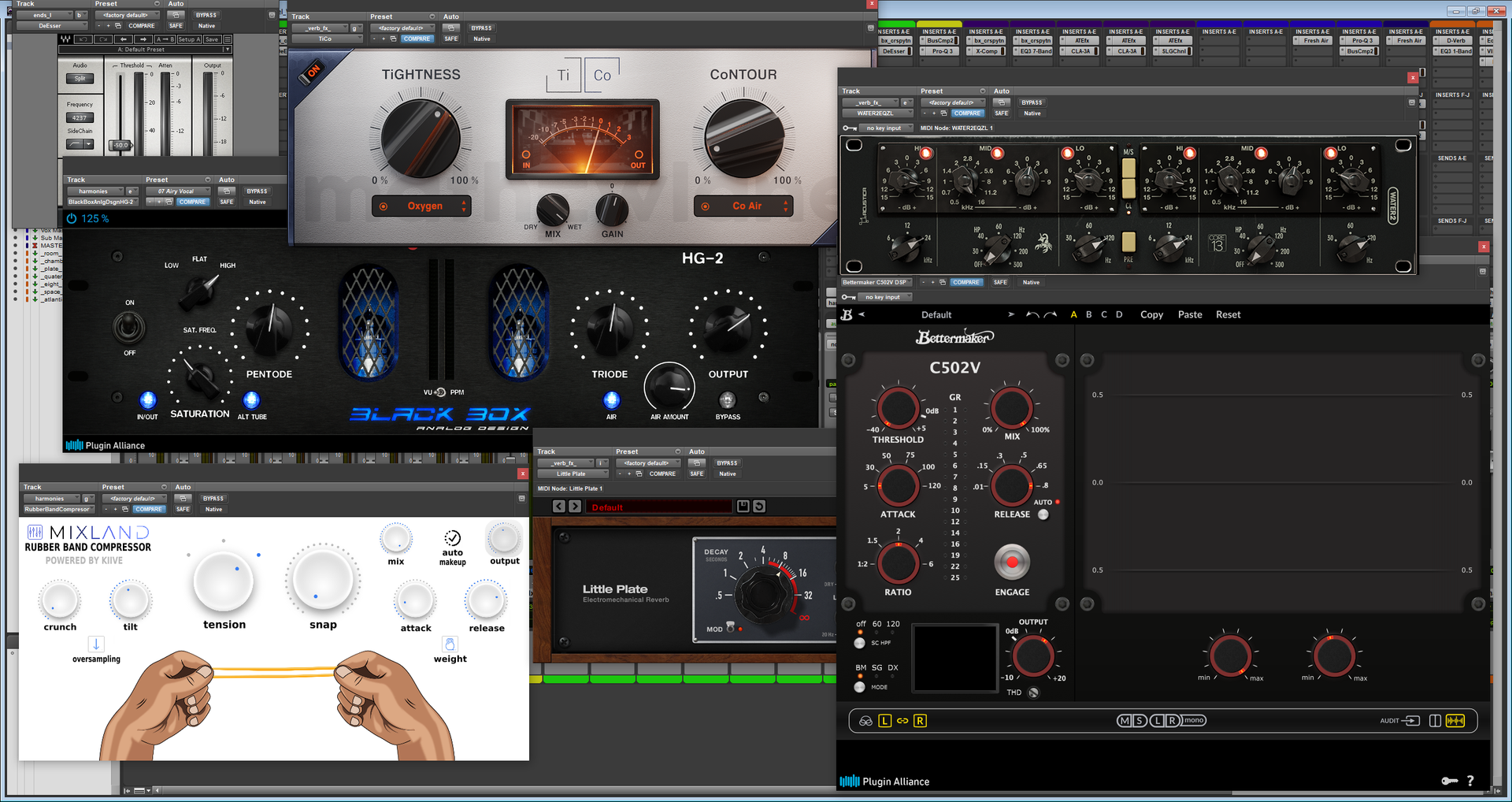This screenshot has width=1512, height=802.
Task: Click BYPASS in the Rubber Band header
Action: pyautogui.click(x=213, y=499)
